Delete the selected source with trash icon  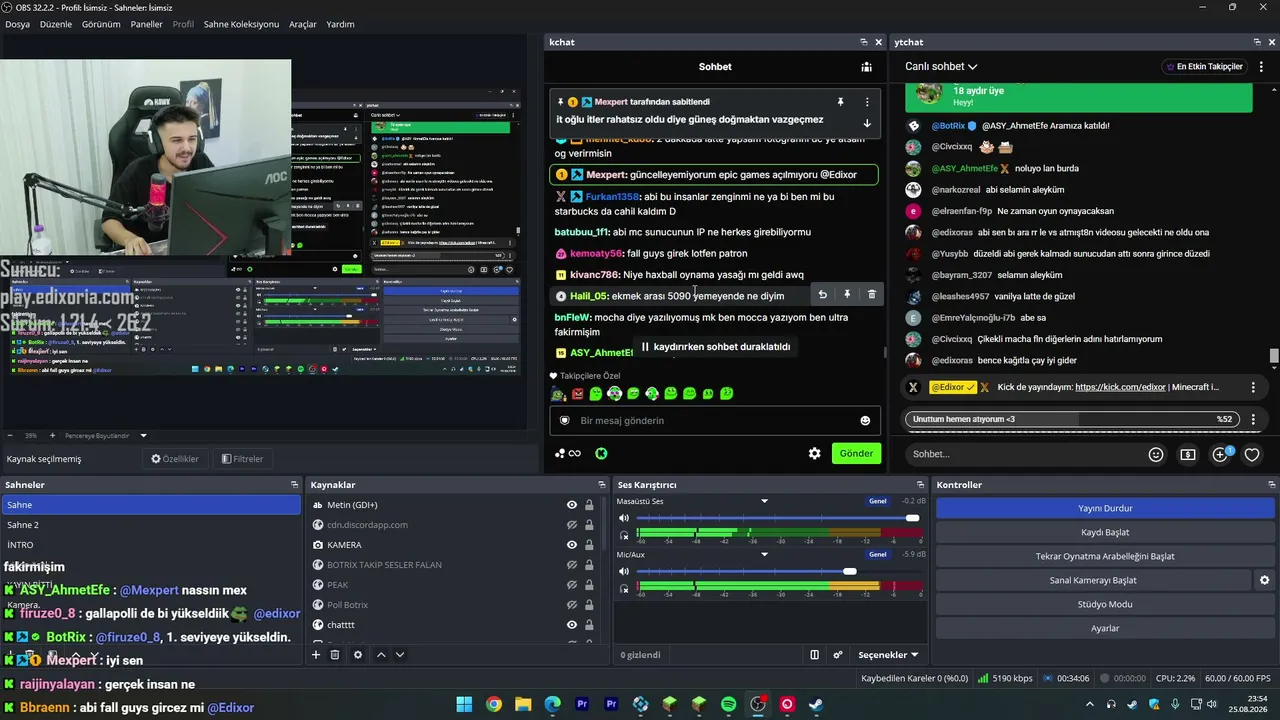(x=335, y=655)
